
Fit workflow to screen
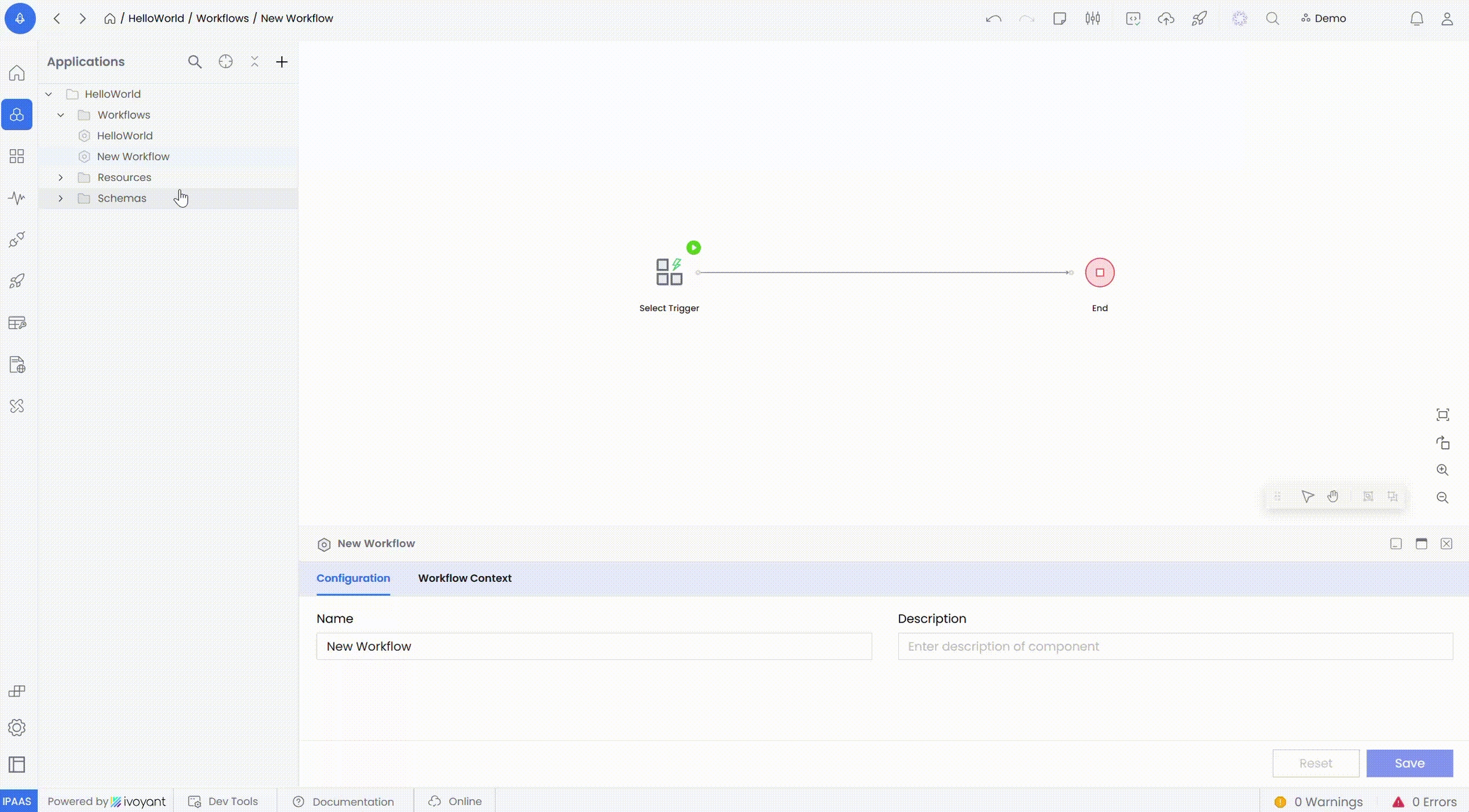tap(1443, 415)
